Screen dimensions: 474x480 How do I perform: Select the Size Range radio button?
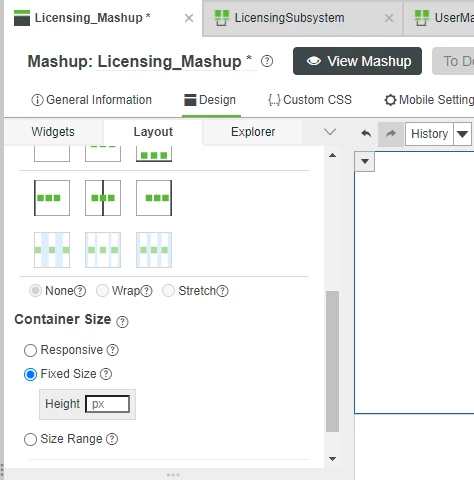tap(30, 439)
